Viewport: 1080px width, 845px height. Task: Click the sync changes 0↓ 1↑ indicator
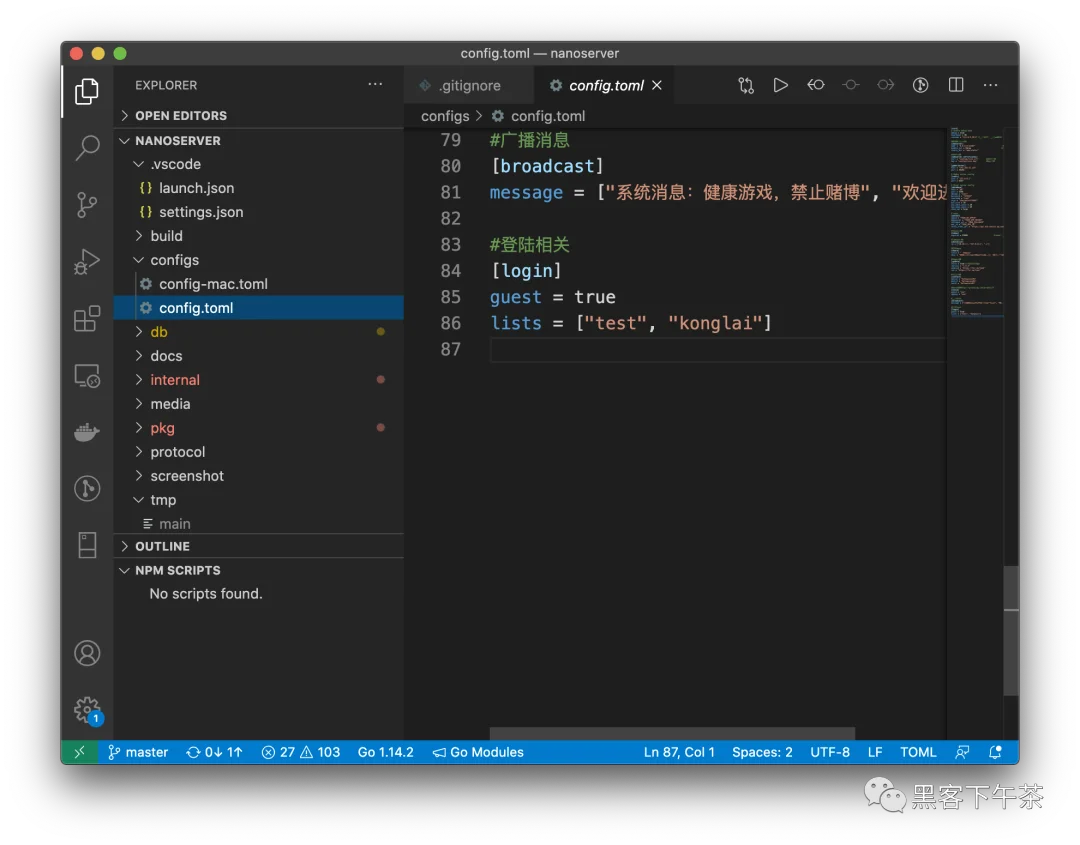(214, 752)
